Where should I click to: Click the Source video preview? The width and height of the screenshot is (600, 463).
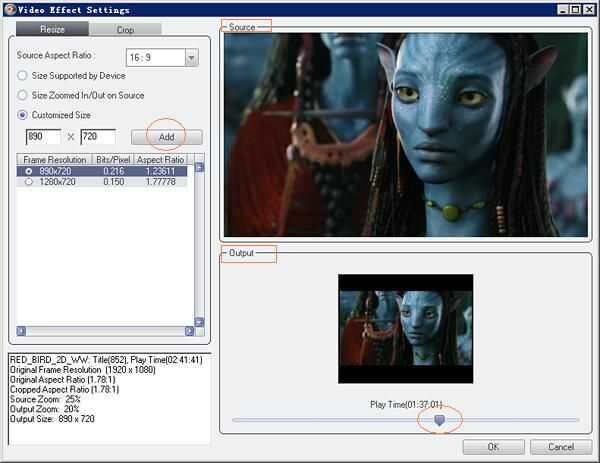[406, 134]
